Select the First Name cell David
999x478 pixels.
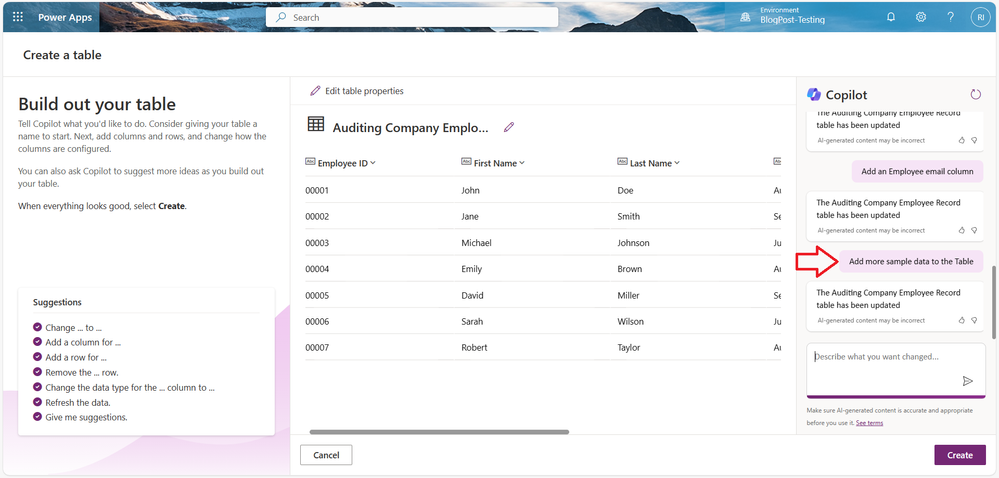click(x=472, y=295)
